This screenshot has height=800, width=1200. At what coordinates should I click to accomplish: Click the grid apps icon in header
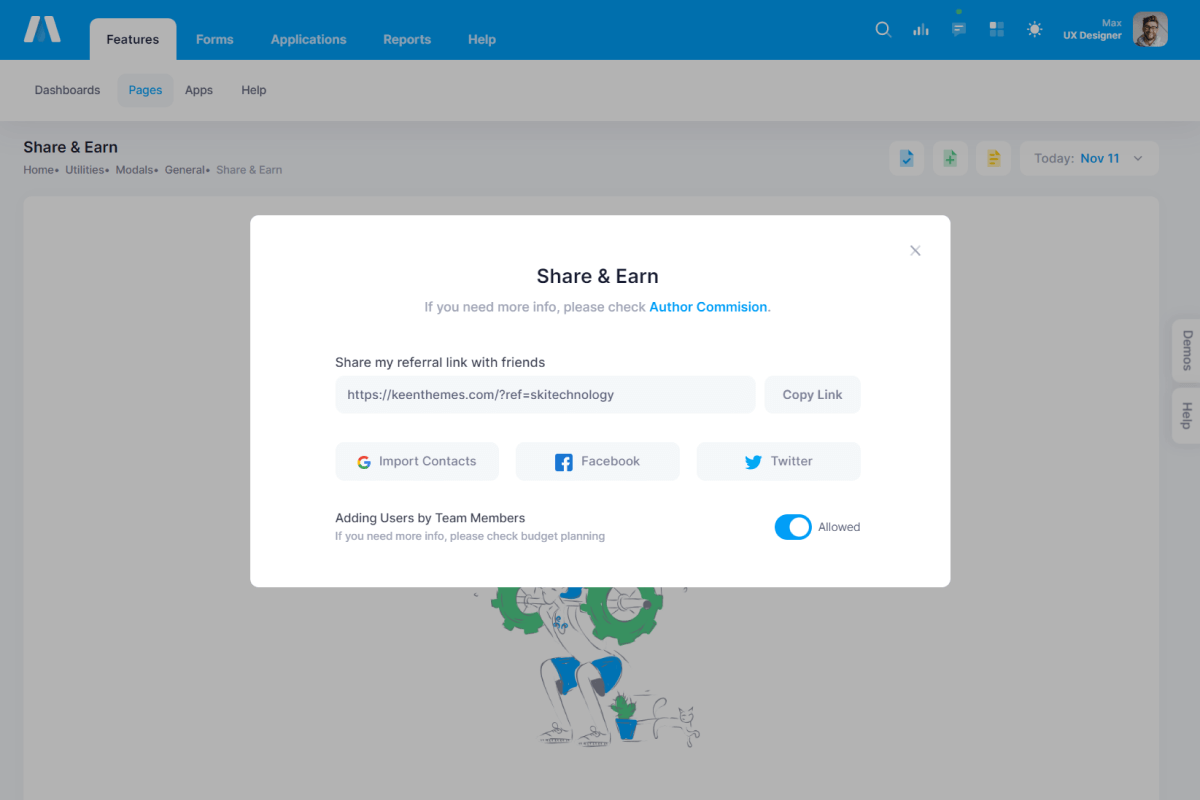click(996, 30)
